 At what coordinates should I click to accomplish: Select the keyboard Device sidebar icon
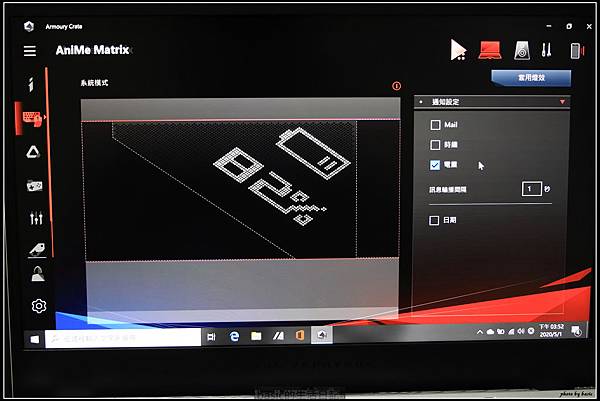click(x=33, y=118)
